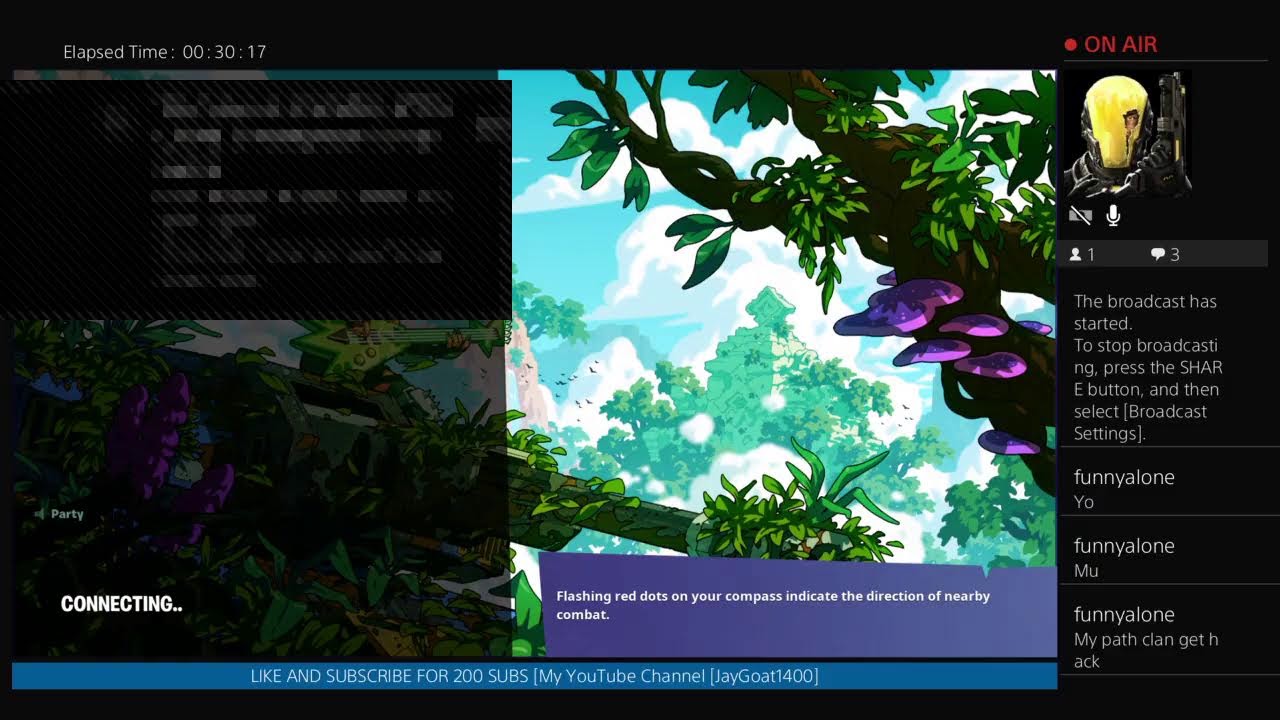Click the comment count number 3
Screen dimensions: 1280x720
click(1175, 255)
